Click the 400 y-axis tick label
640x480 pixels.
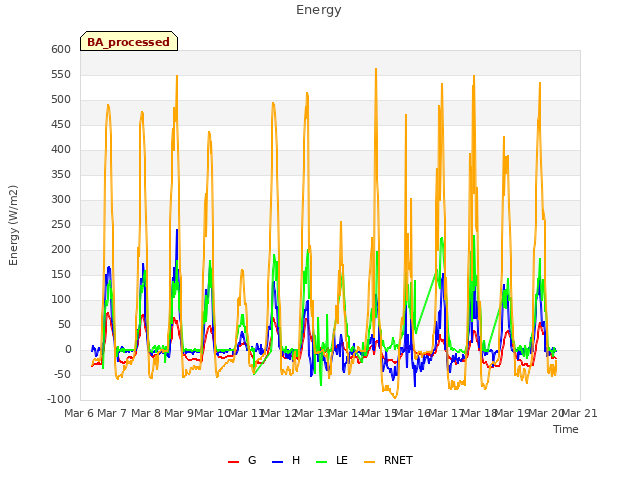pos(61,150)
